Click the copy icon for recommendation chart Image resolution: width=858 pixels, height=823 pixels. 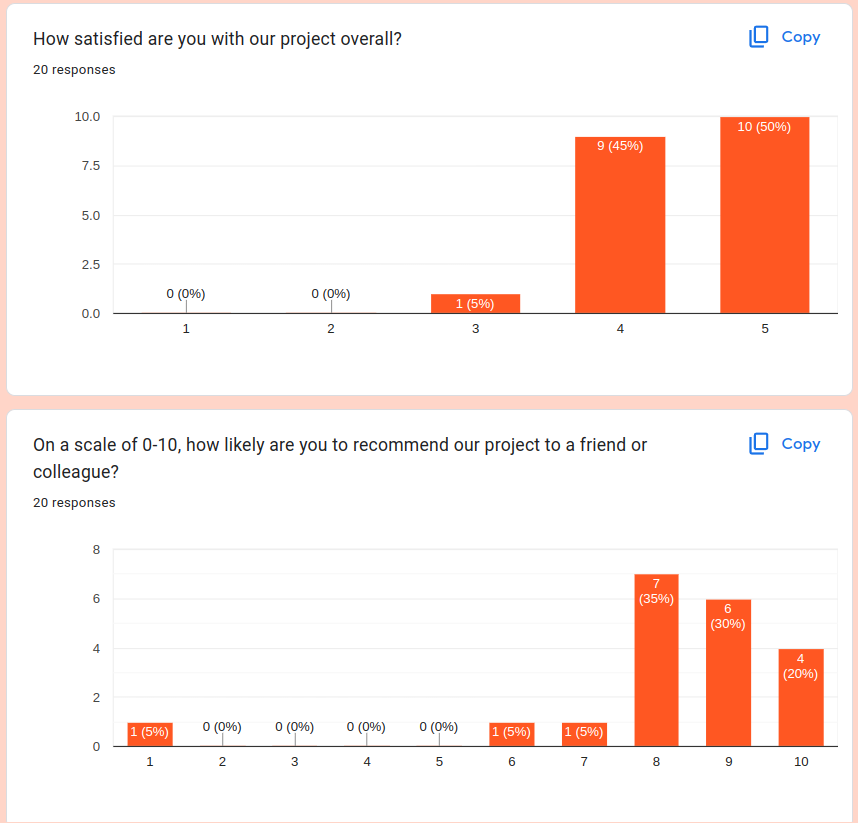(759, 444)
